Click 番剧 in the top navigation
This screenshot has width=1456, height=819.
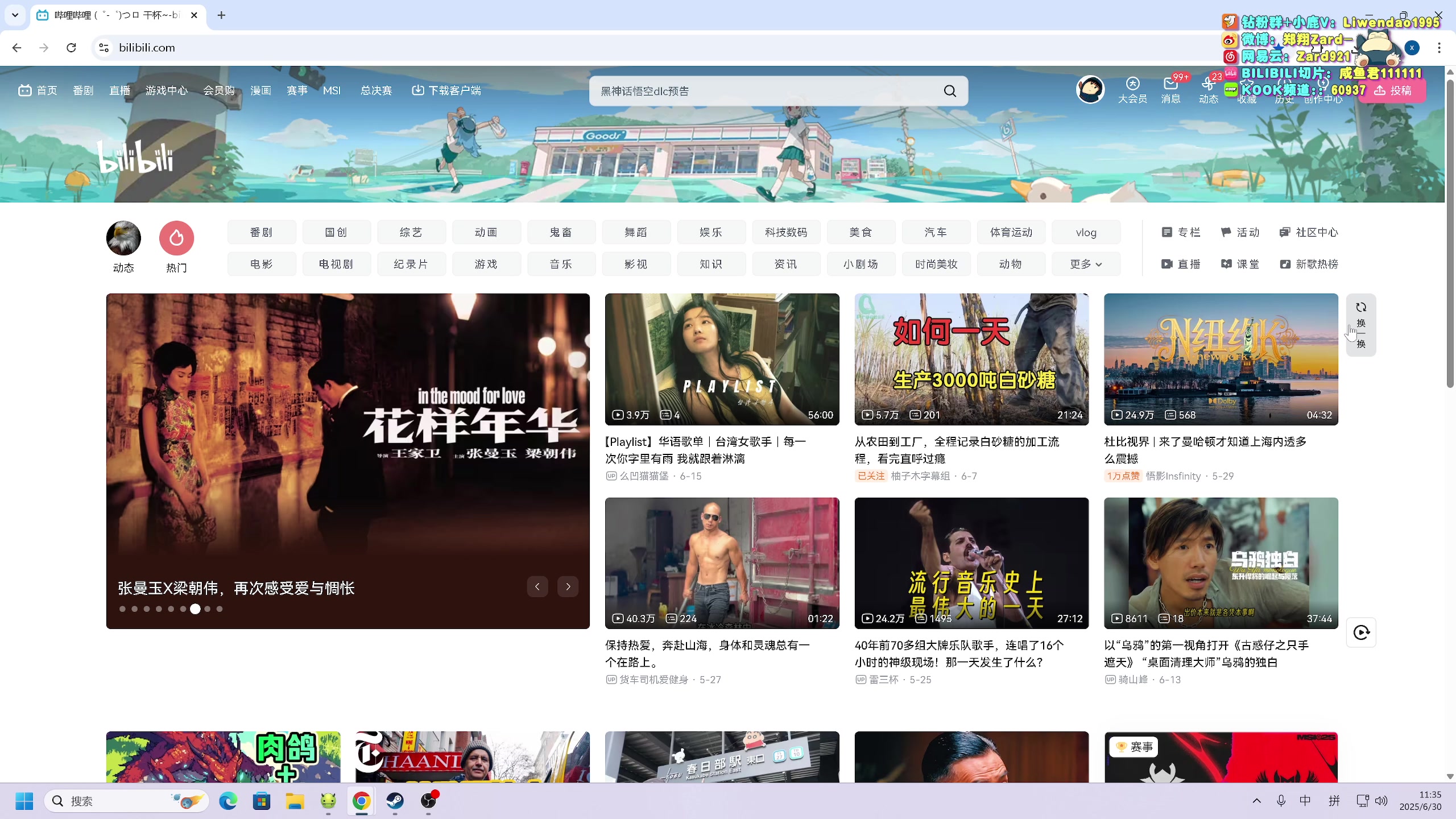coord(83,90)
